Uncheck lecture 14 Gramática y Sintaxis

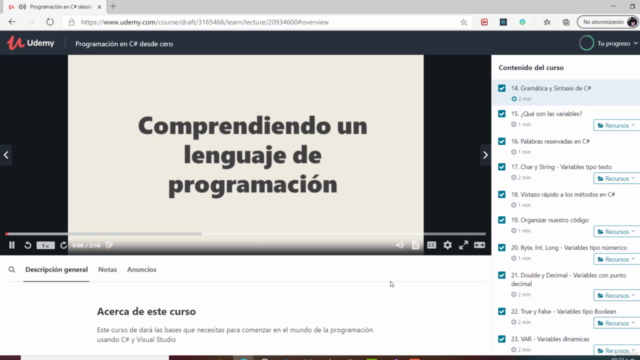[502, 88]
